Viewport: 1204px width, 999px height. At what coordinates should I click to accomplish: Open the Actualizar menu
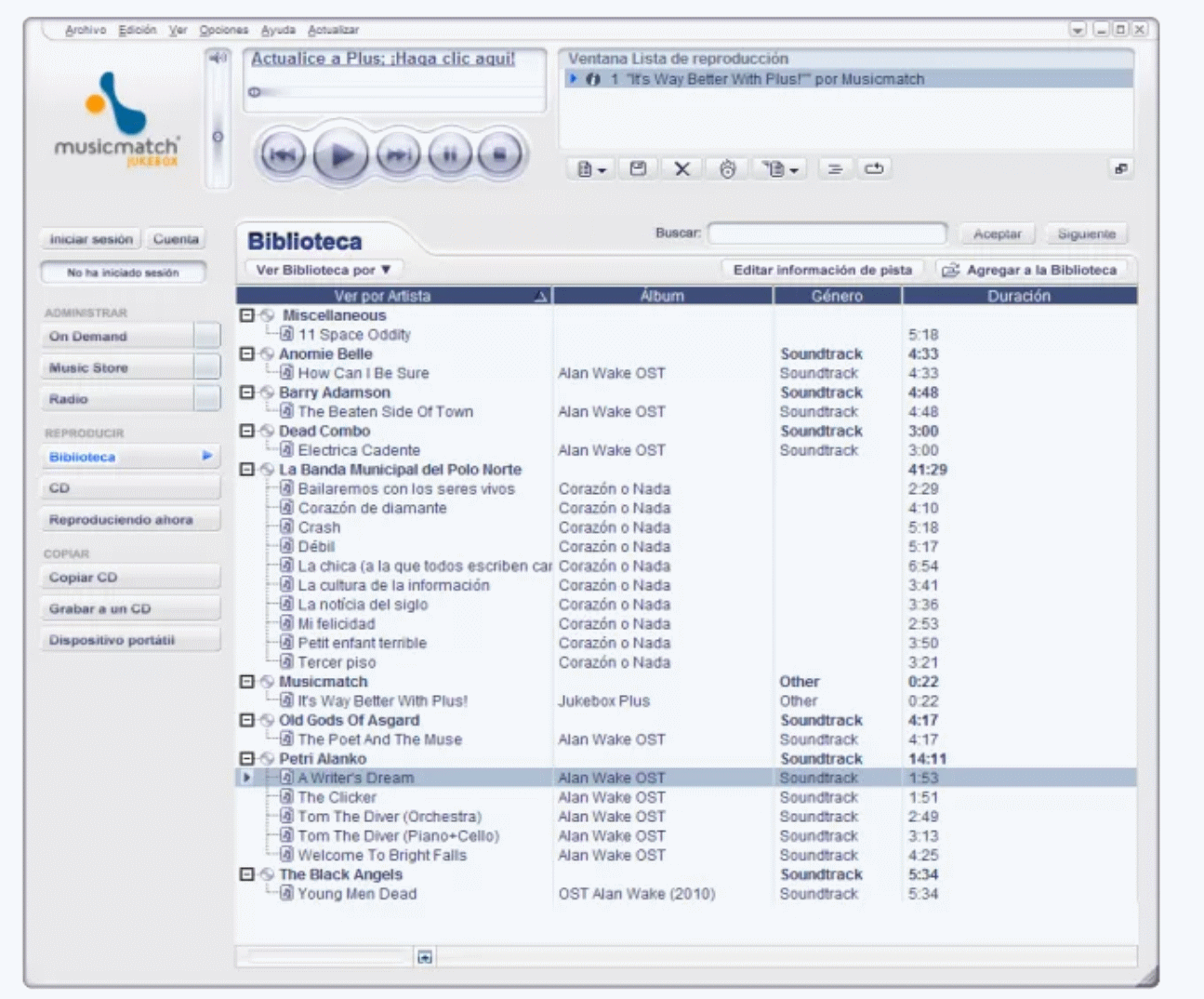[x=333, y=30]
